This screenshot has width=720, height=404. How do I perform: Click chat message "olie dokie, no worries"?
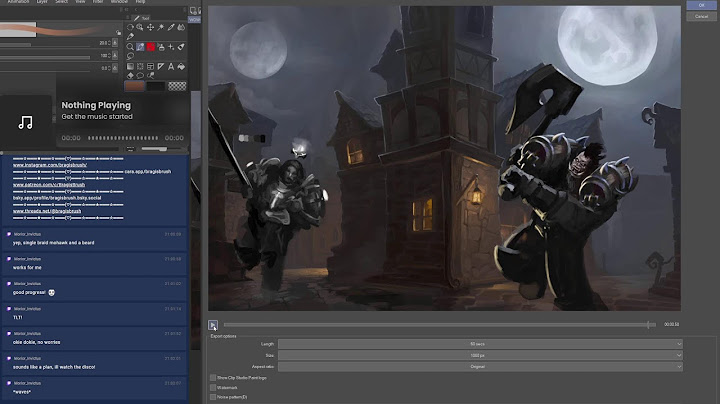(x=36, y=342)
